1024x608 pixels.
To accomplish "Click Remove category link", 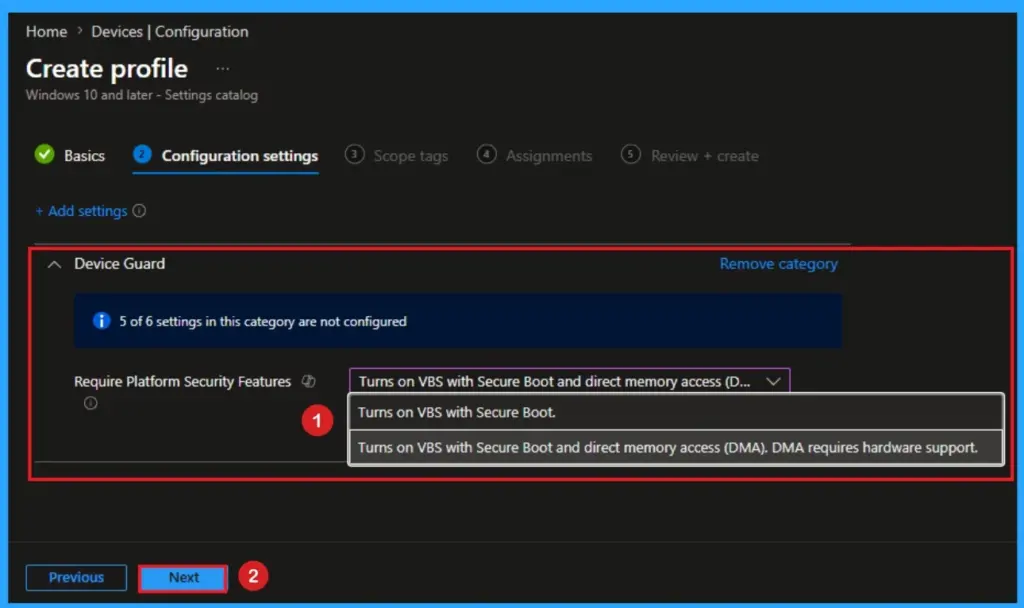I will pyautogui.click(x=778, y=264).
